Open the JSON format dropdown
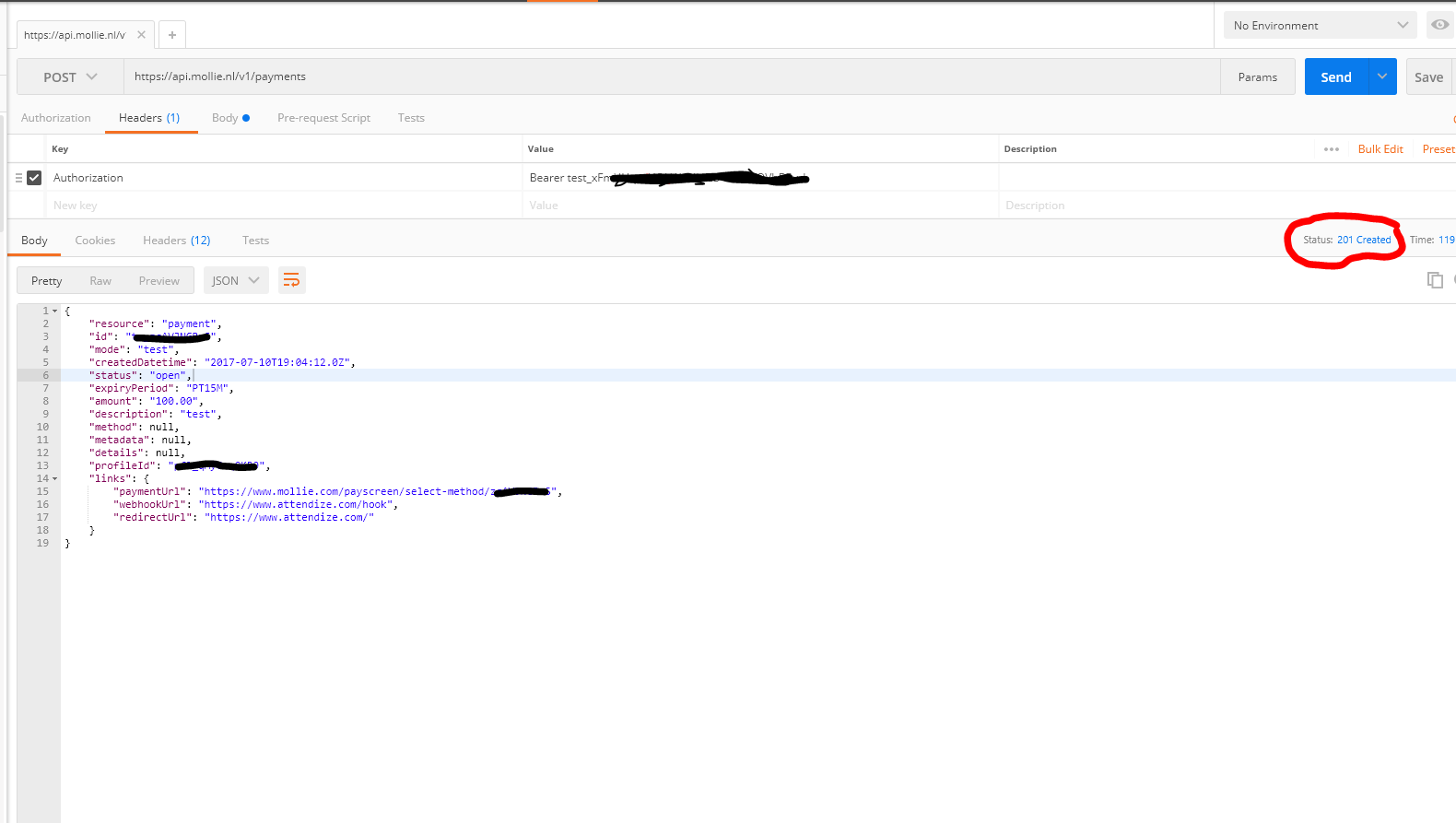The height and width of the screenshot is (823, 1456). 236,281
